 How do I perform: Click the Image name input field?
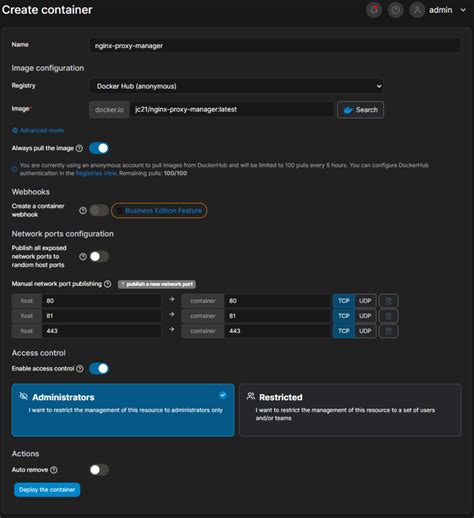pyautogui.click(x=232, y=109)
